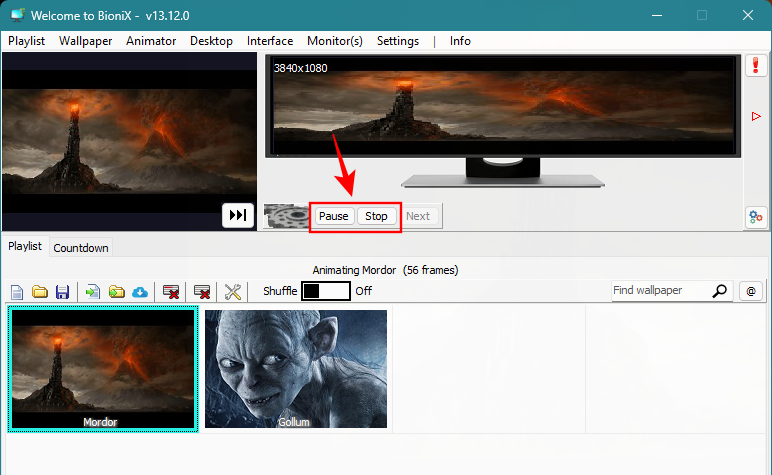Image resolution: width=772 pixels, height=475 pixels.
Task: Click the large Mordor preview image
Action: click(129, 141)
